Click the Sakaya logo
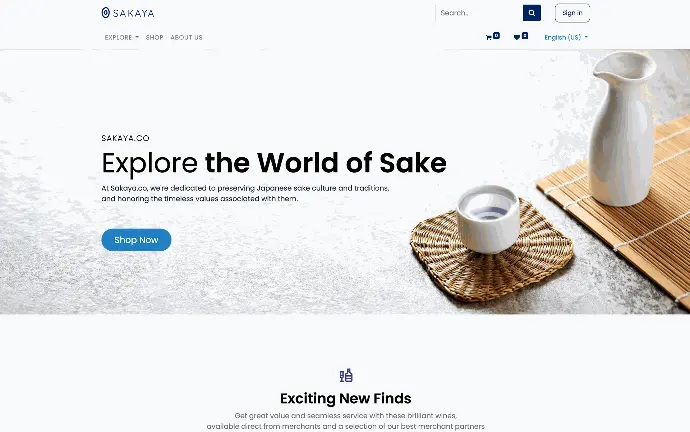Image resolution: width=690 pixels, height=432 pixels. coord(128,13)
